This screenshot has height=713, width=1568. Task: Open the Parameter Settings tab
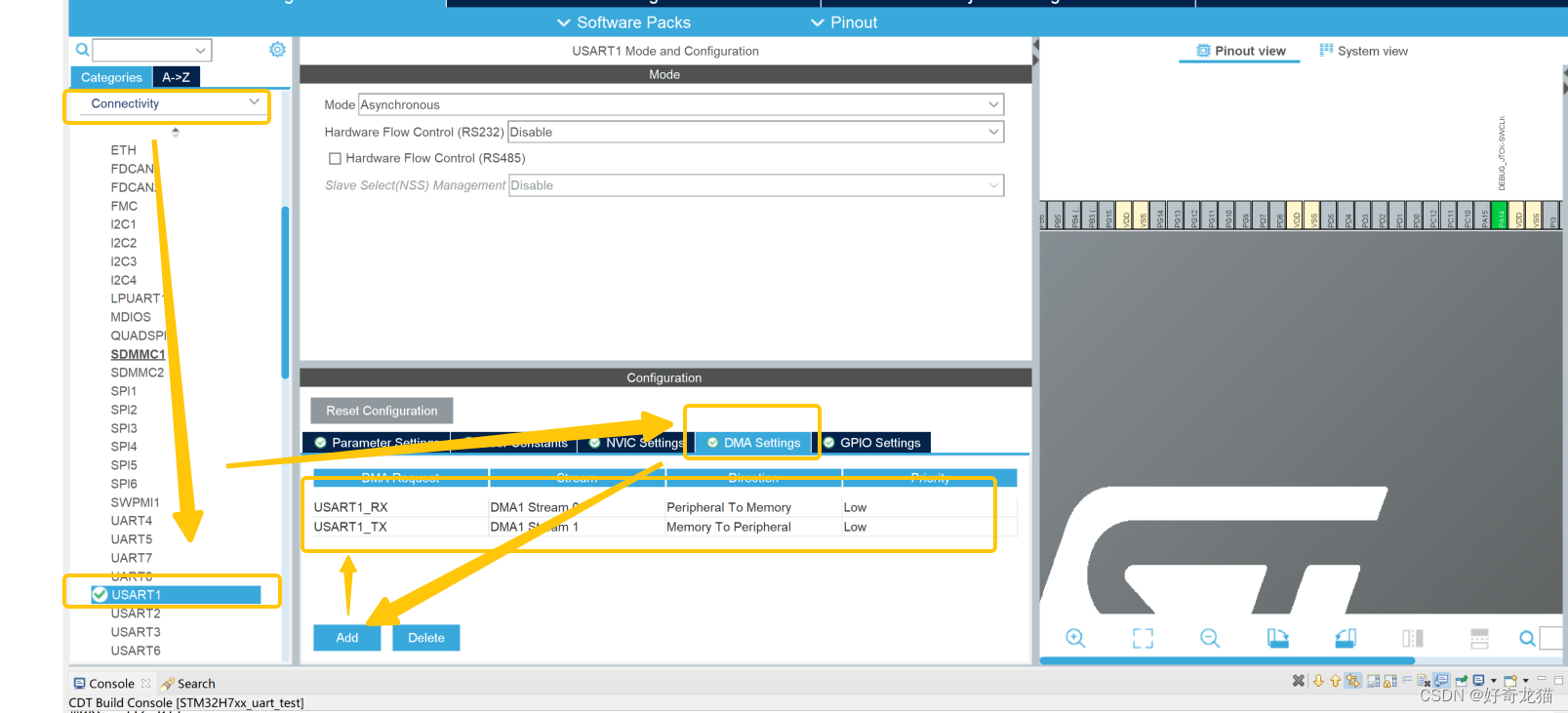tap(376, 443)
